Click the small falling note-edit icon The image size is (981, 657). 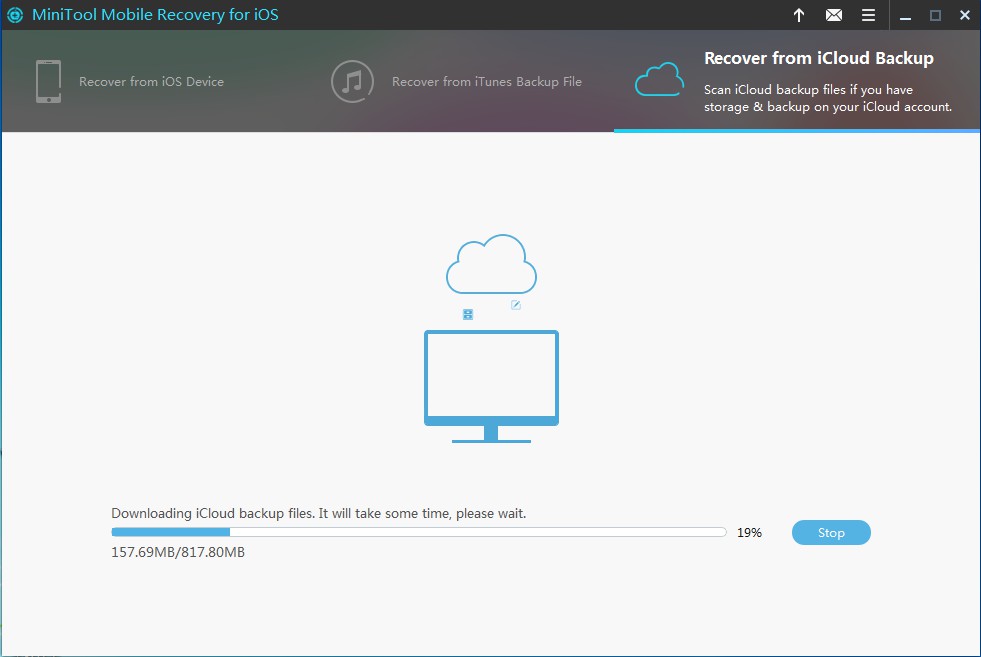516,305
